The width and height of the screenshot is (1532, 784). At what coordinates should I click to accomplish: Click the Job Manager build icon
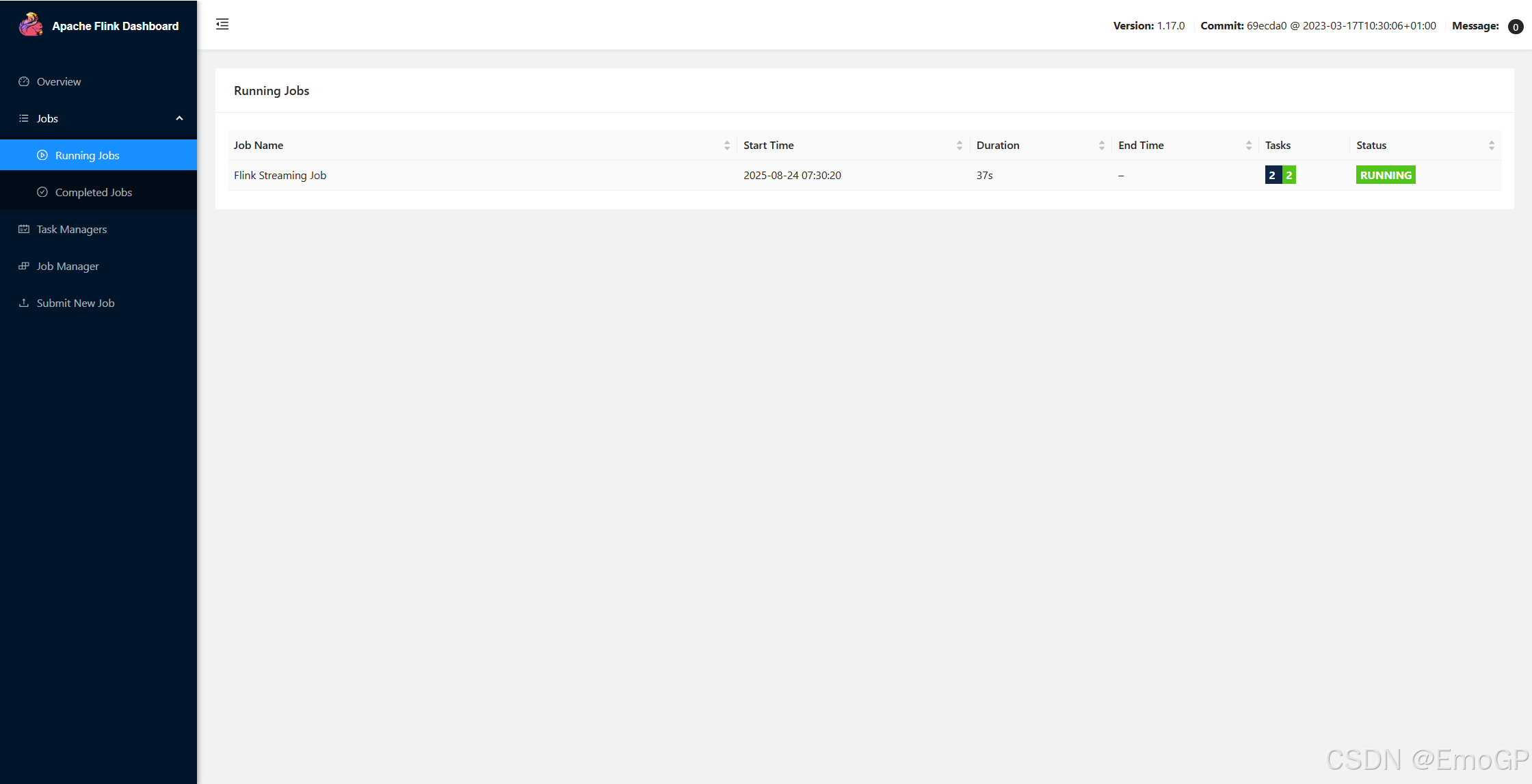(x=24, y=266)
